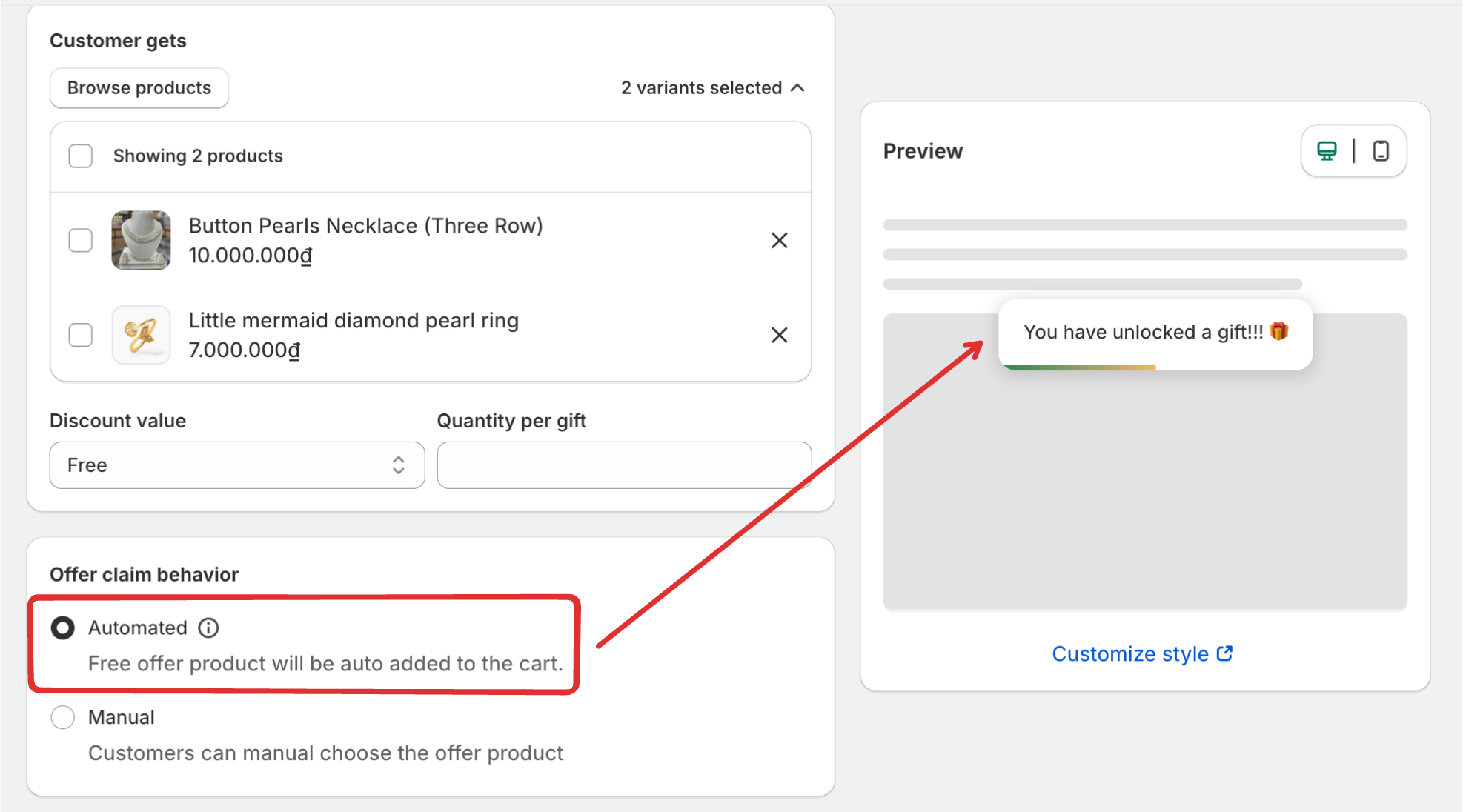Click the Automated info icon
The height and width of the screenshot is (812, 1463).
tap(208, 628)
